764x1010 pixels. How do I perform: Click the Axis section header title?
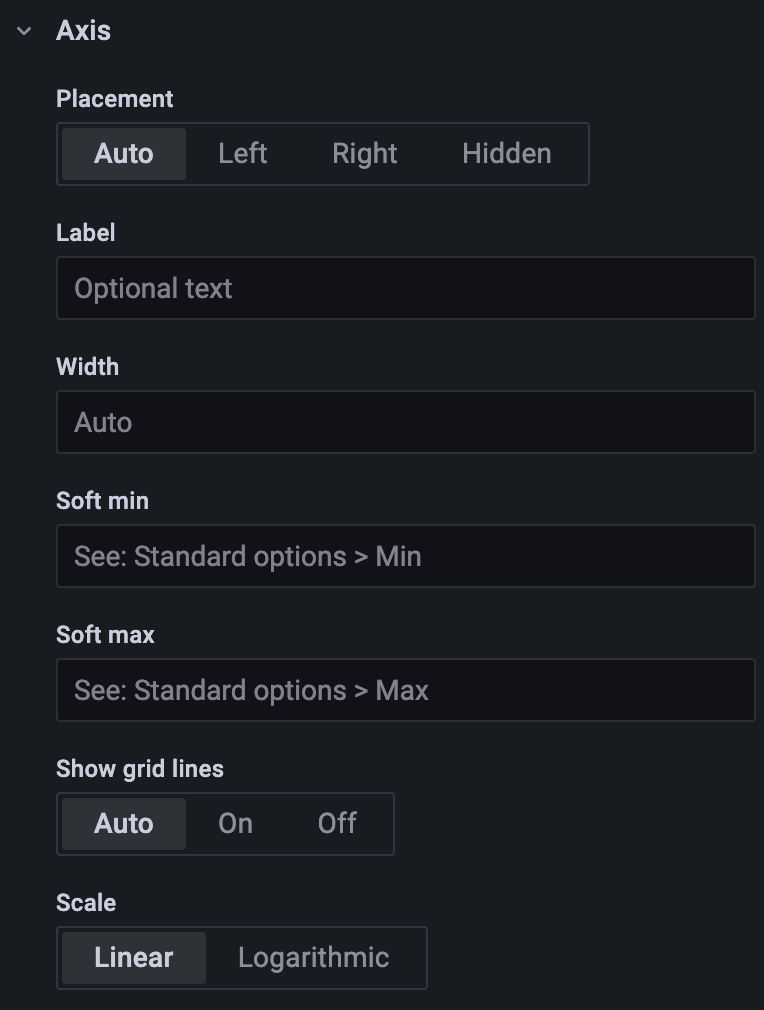[x=84, y=31]
